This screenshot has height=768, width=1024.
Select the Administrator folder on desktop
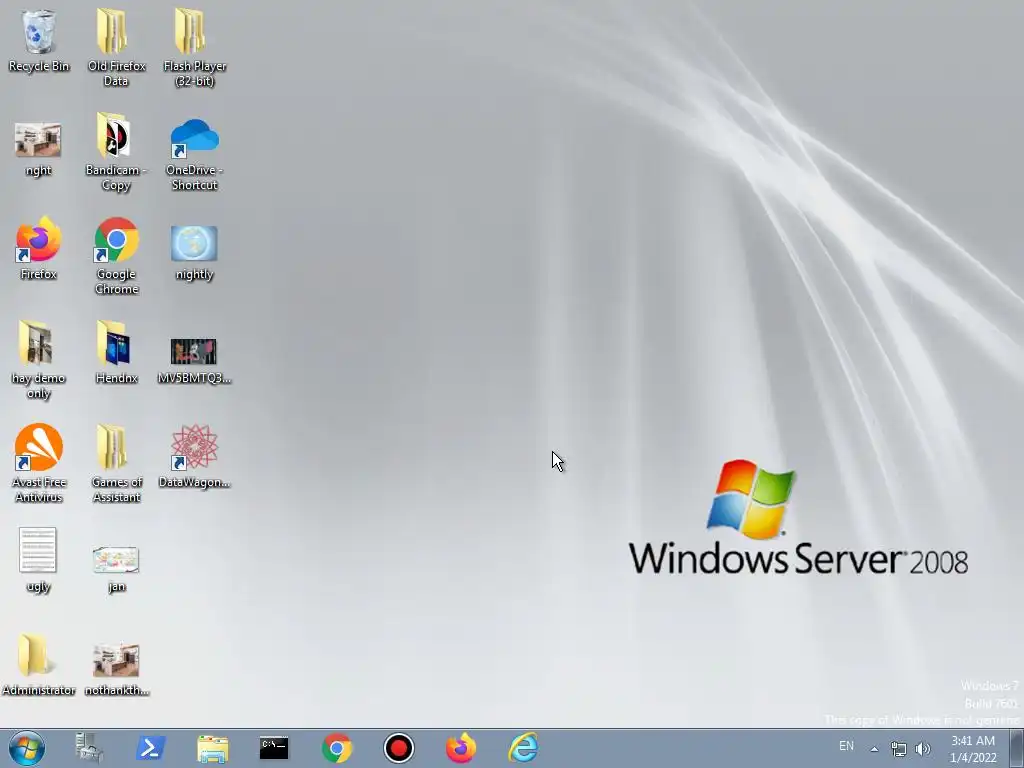point(39,664)
